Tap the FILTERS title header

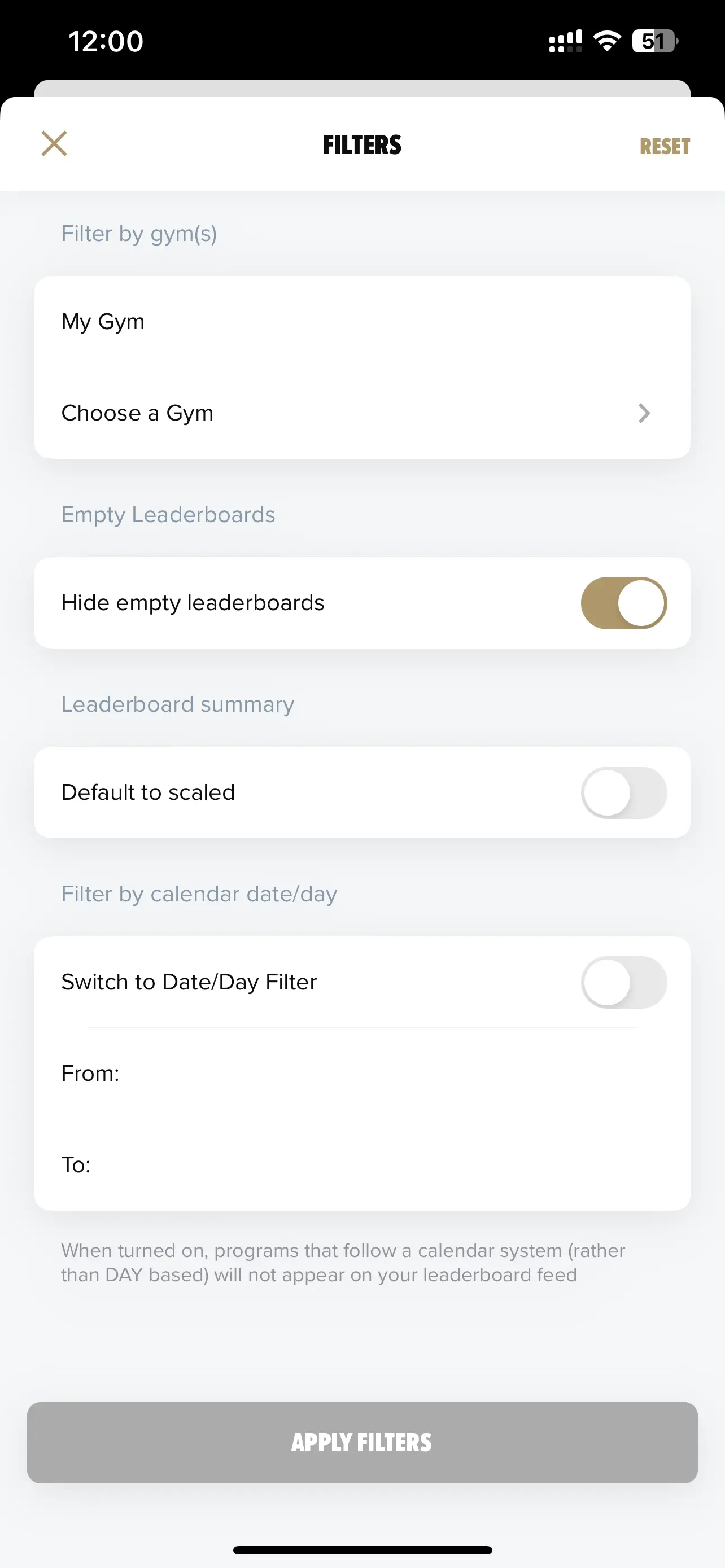coord(362,146)
